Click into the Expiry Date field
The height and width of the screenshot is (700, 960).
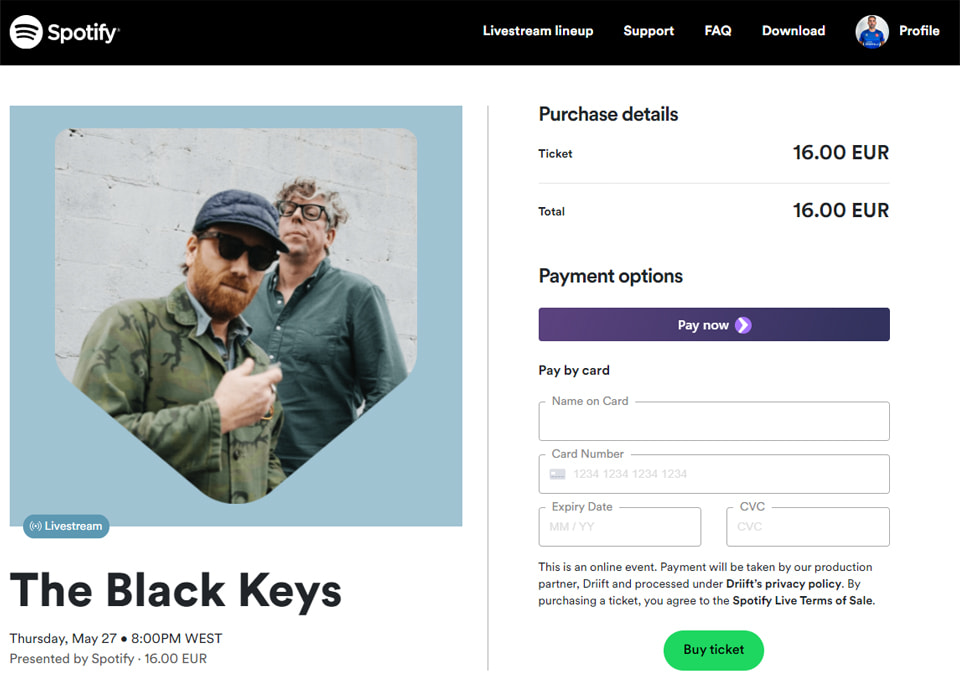tap(619, 527)
